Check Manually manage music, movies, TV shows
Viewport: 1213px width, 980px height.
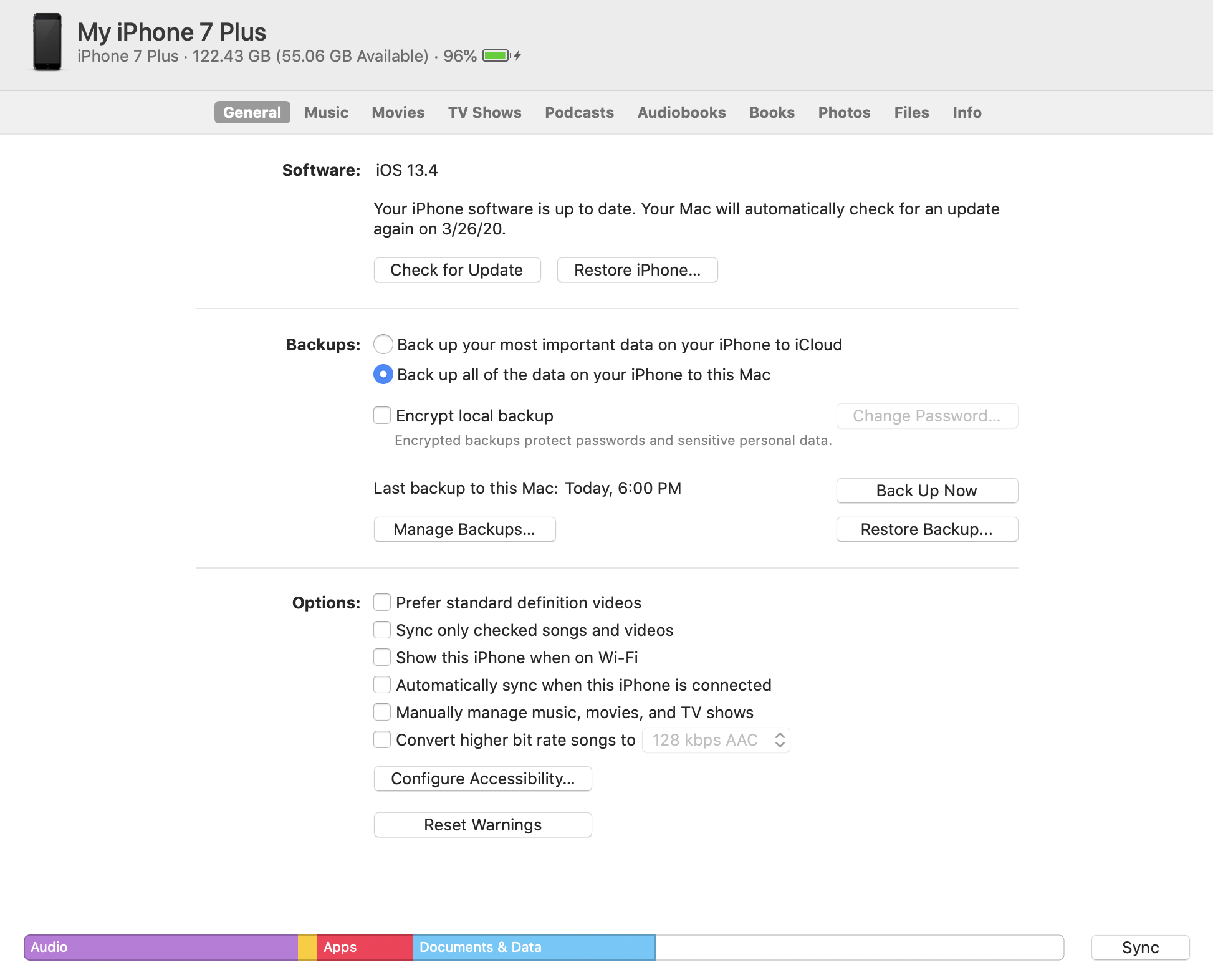click(x=382, y=712)
